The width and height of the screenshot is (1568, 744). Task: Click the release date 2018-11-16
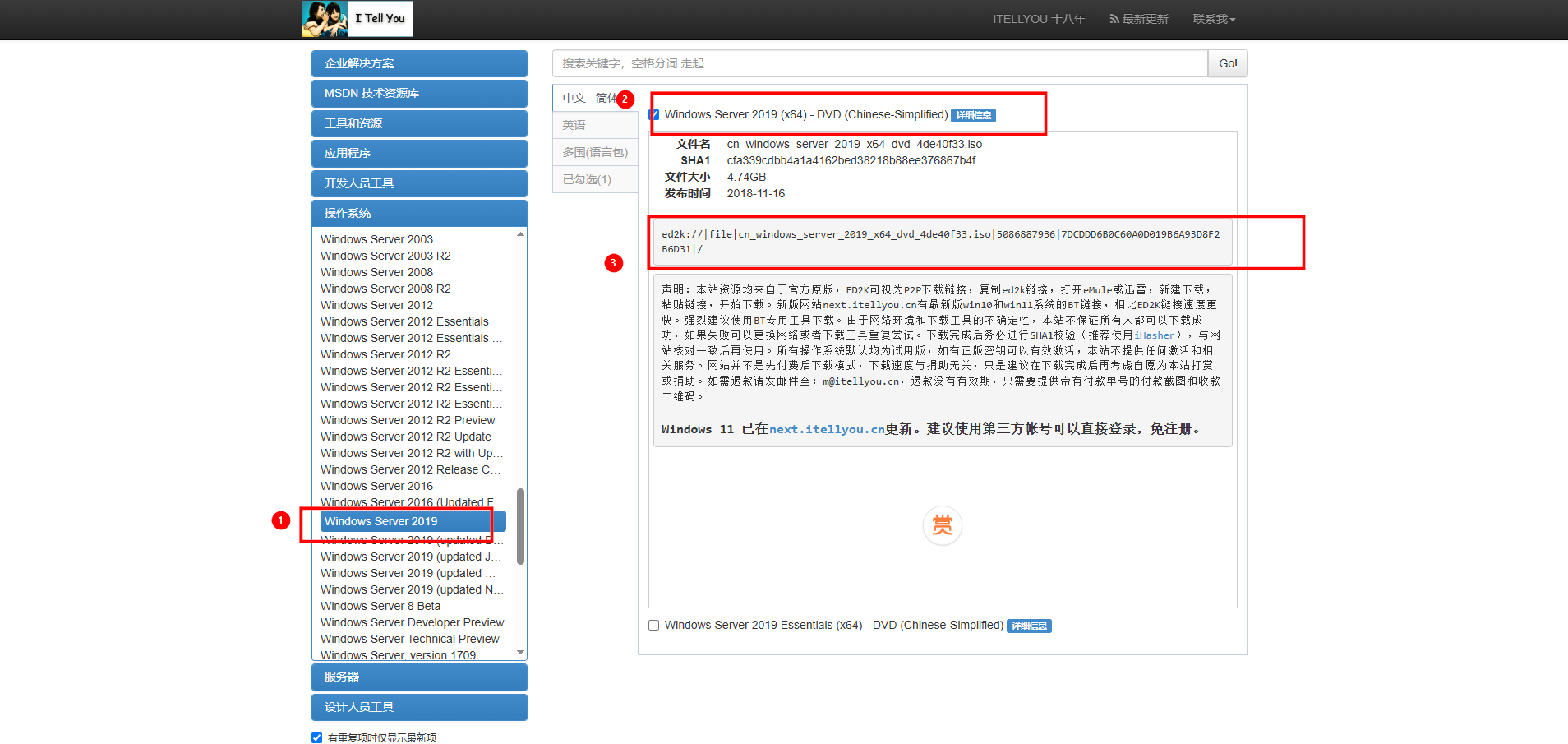click(x=756, y=193)
